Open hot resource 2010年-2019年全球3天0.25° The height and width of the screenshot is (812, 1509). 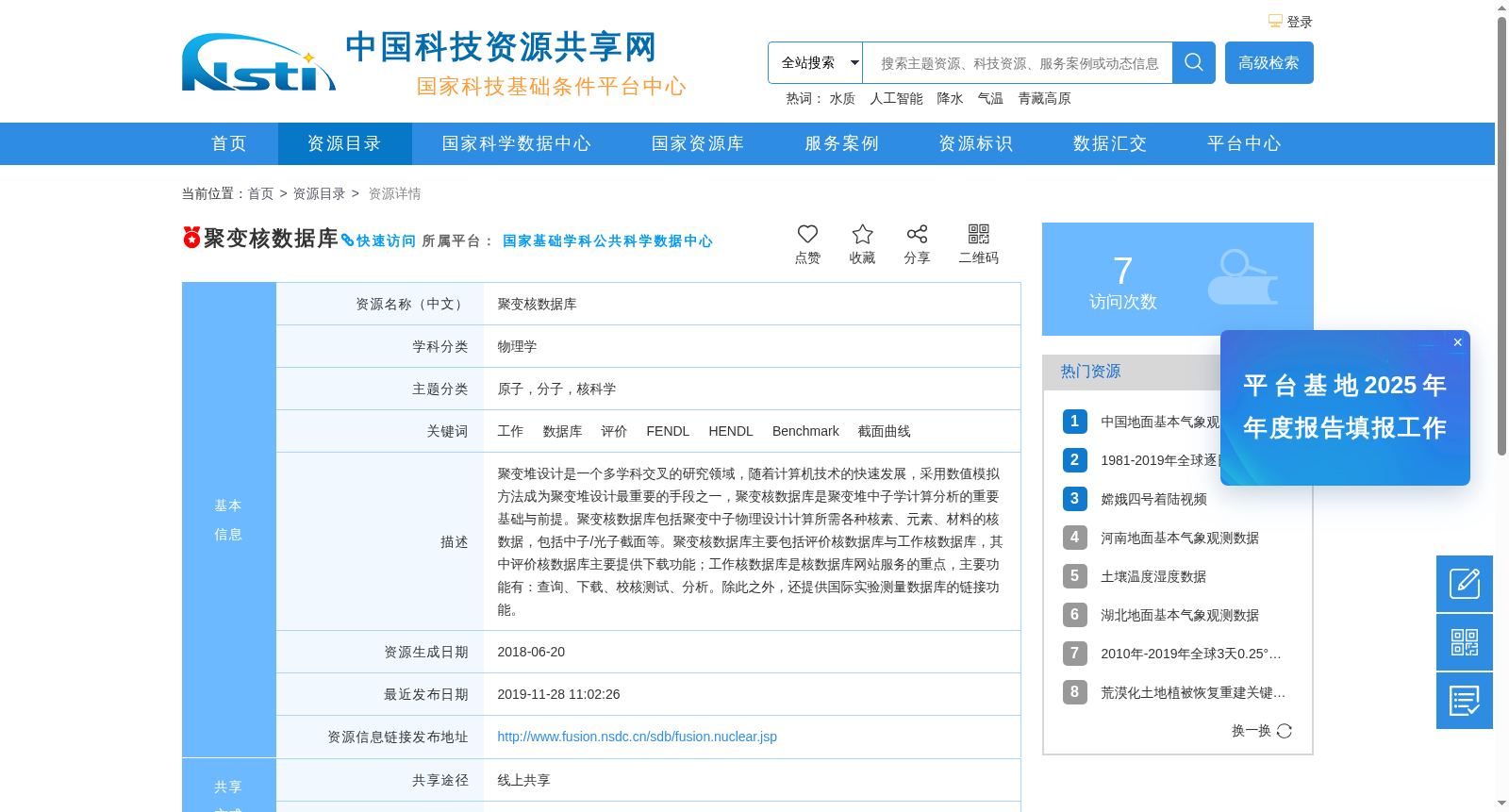1191,654
